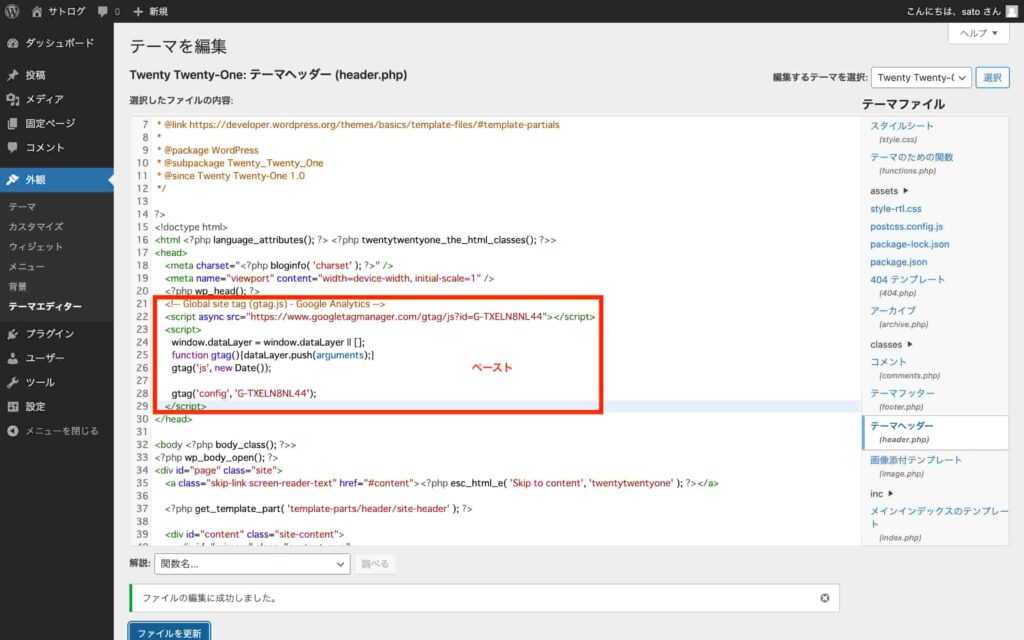Open package.json file
Image resolution: width=1024 pixels, height=640 pixels.
[x=899, y=262]
